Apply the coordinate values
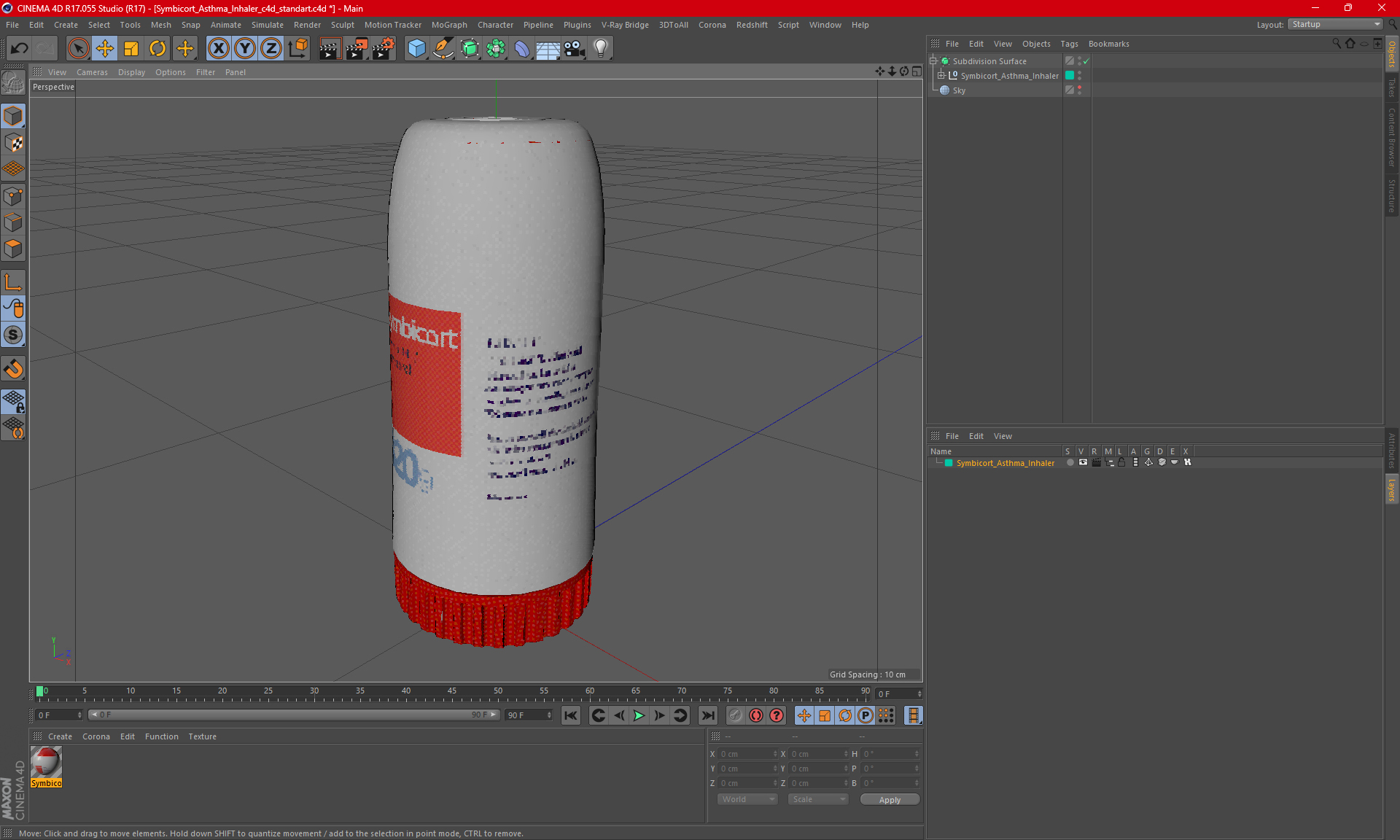 click(890, 800)
